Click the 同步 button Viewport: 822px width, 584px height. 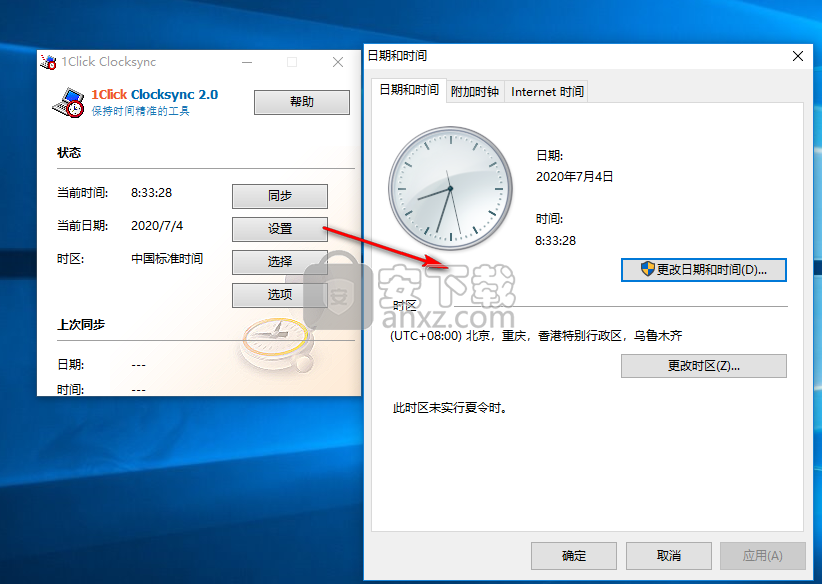280,196
